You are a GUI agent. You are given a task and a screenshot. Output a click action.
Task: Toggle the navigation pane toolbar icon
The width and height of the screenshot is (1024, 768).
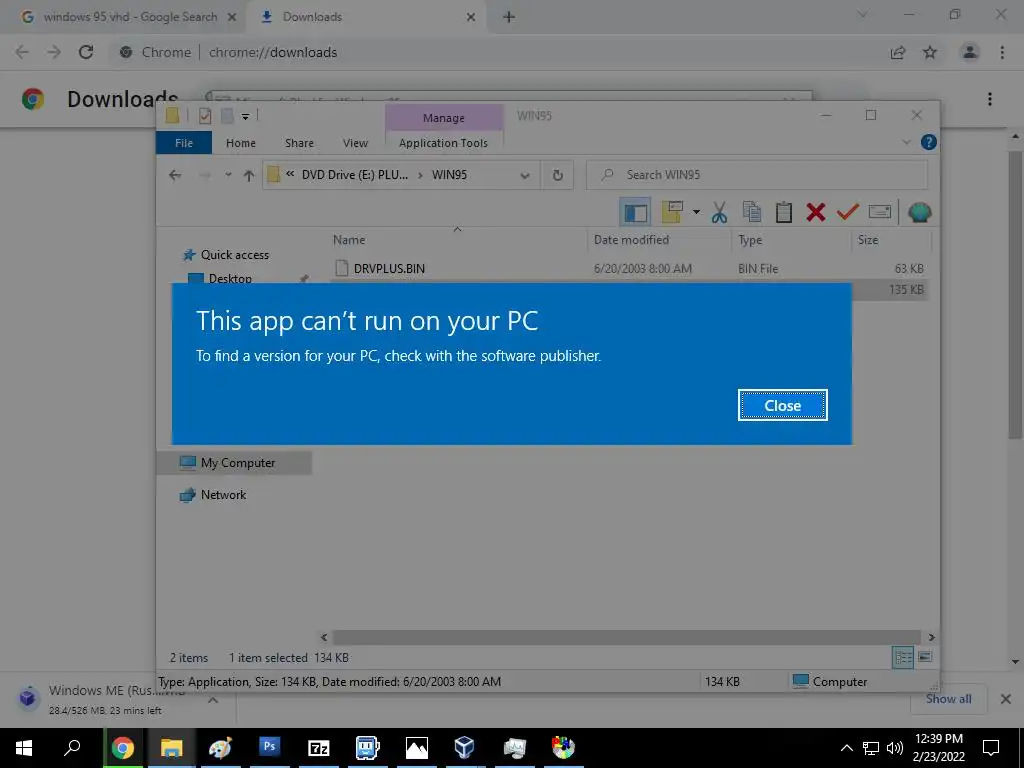pos(635,212)
